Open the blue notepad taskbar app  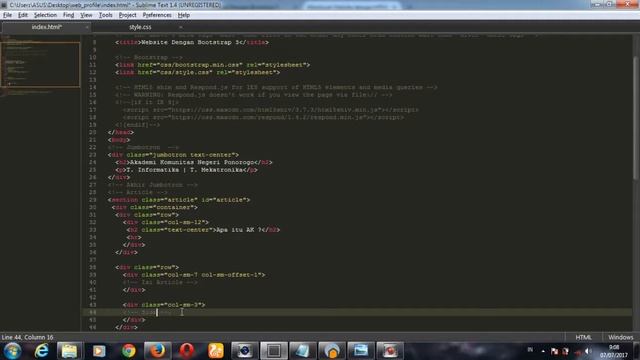[302, 351]
